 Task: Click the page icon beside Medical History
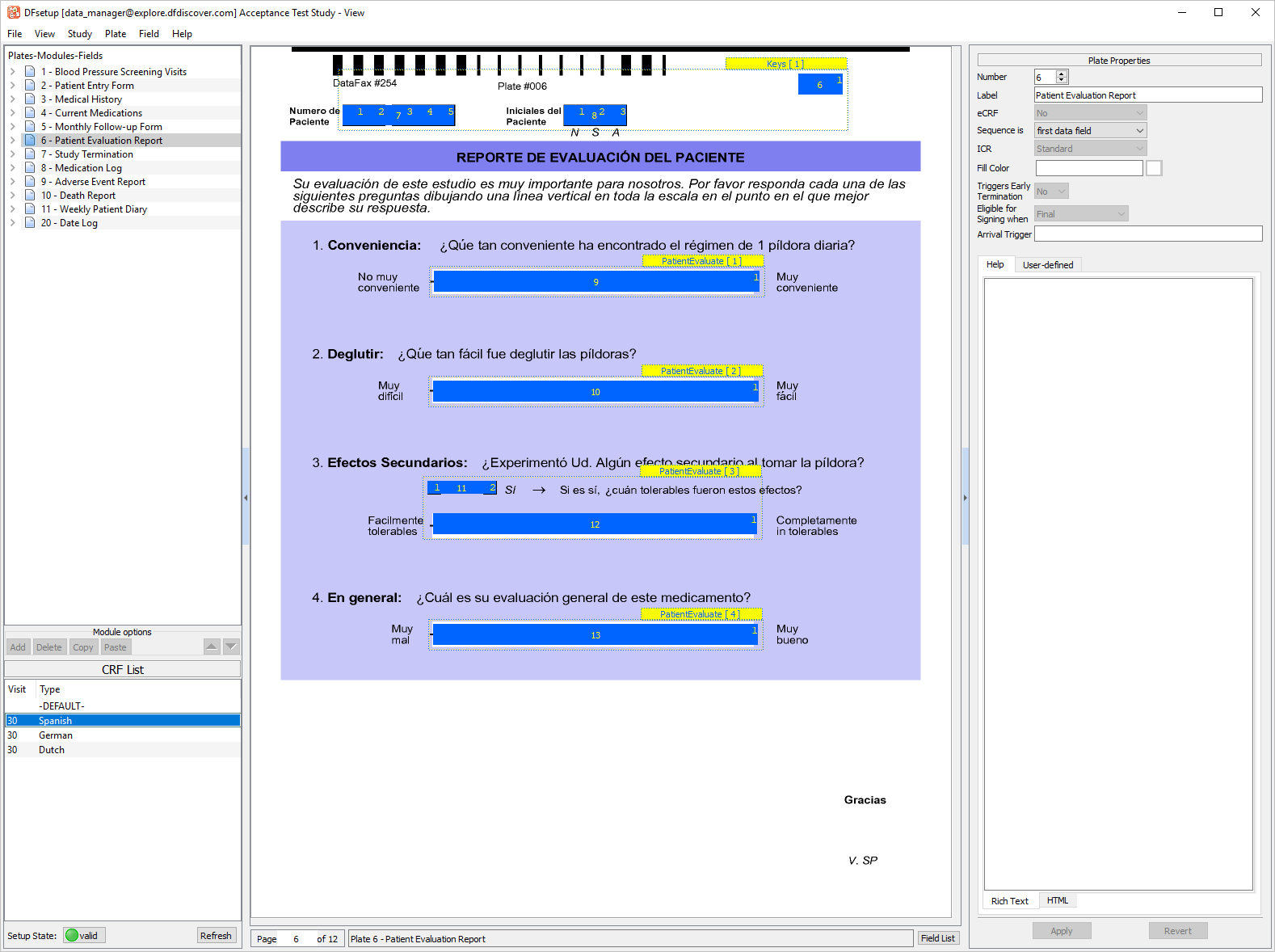pos(30,99)
